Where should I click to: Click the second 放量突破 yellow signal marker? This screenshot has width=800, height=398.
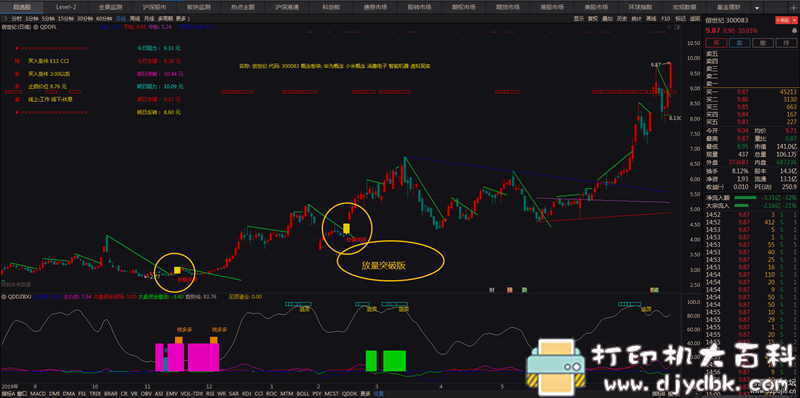tap(346, 228)
